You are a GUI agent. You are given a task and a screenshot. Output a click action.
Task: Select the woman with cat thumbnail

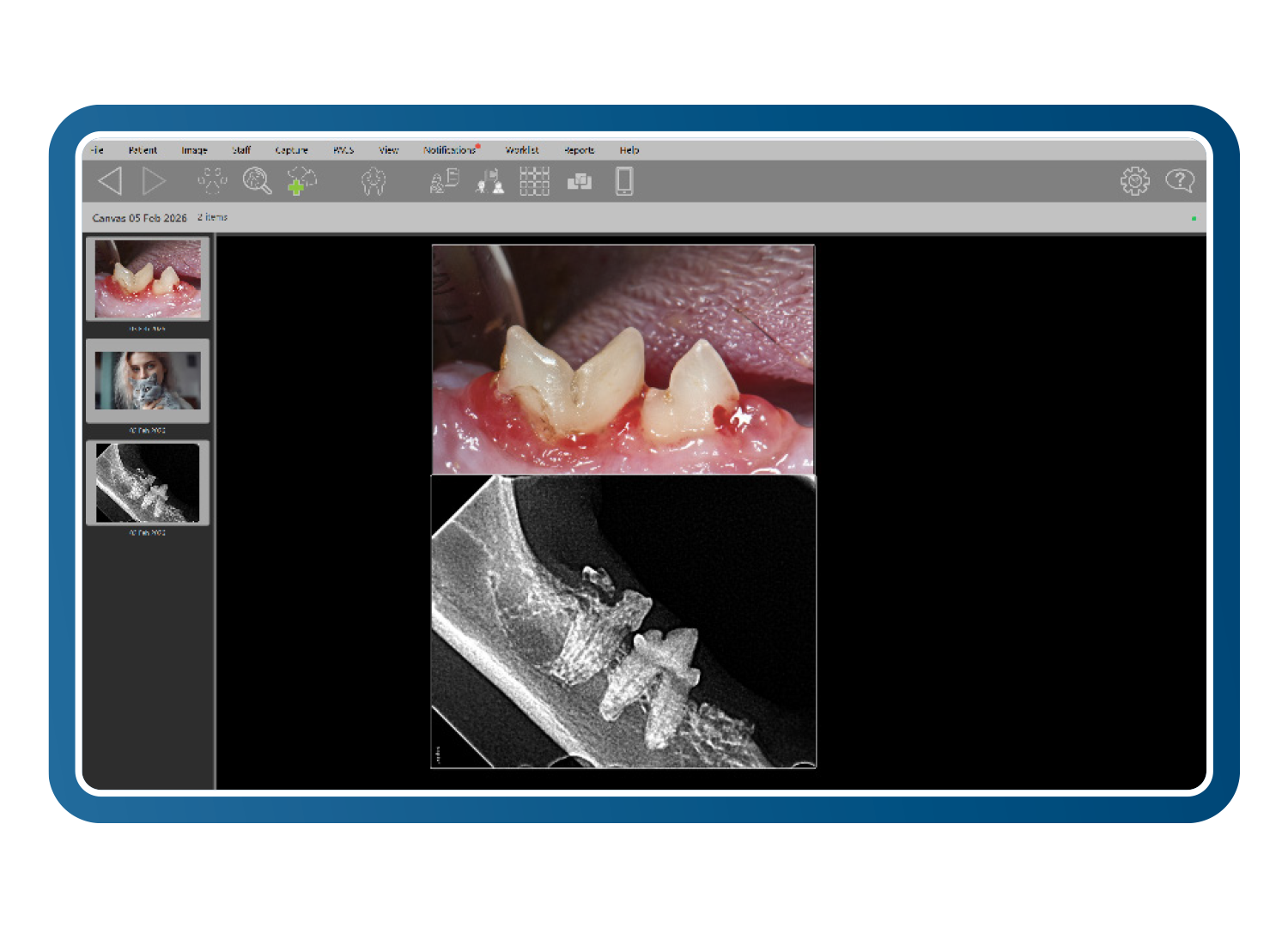tap(148, 380)
